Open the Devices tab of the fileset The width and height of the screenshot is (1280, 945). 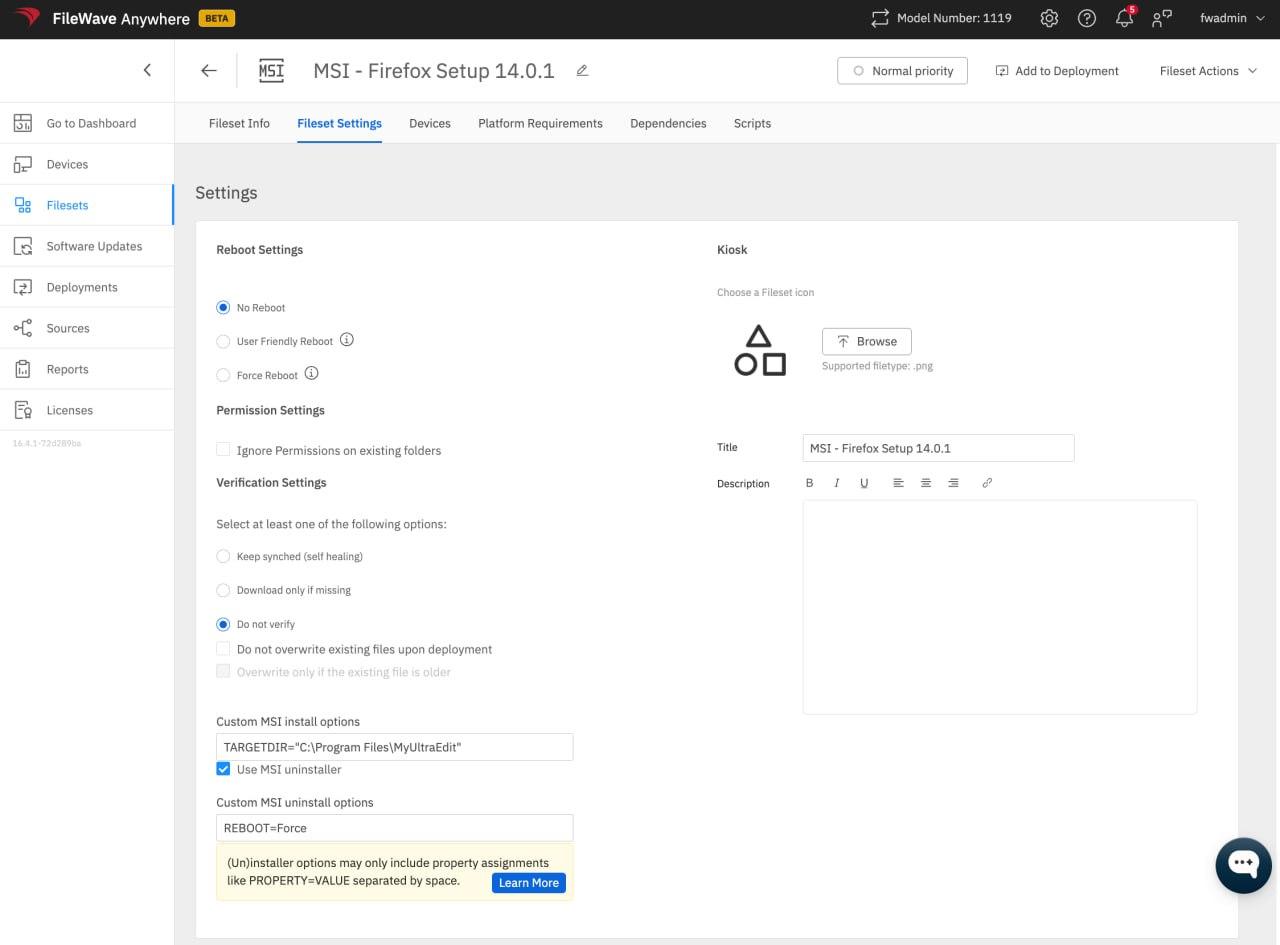(430, 123)
